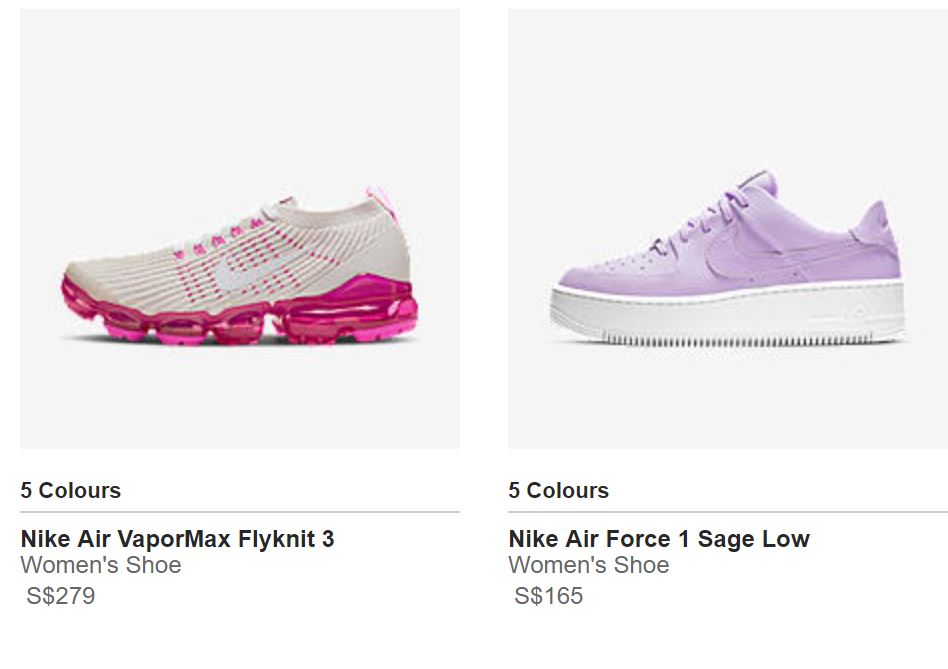This screenshot has width=948, height=669.
Task: Select the S$279 price label
Action: tap(61, 596)
